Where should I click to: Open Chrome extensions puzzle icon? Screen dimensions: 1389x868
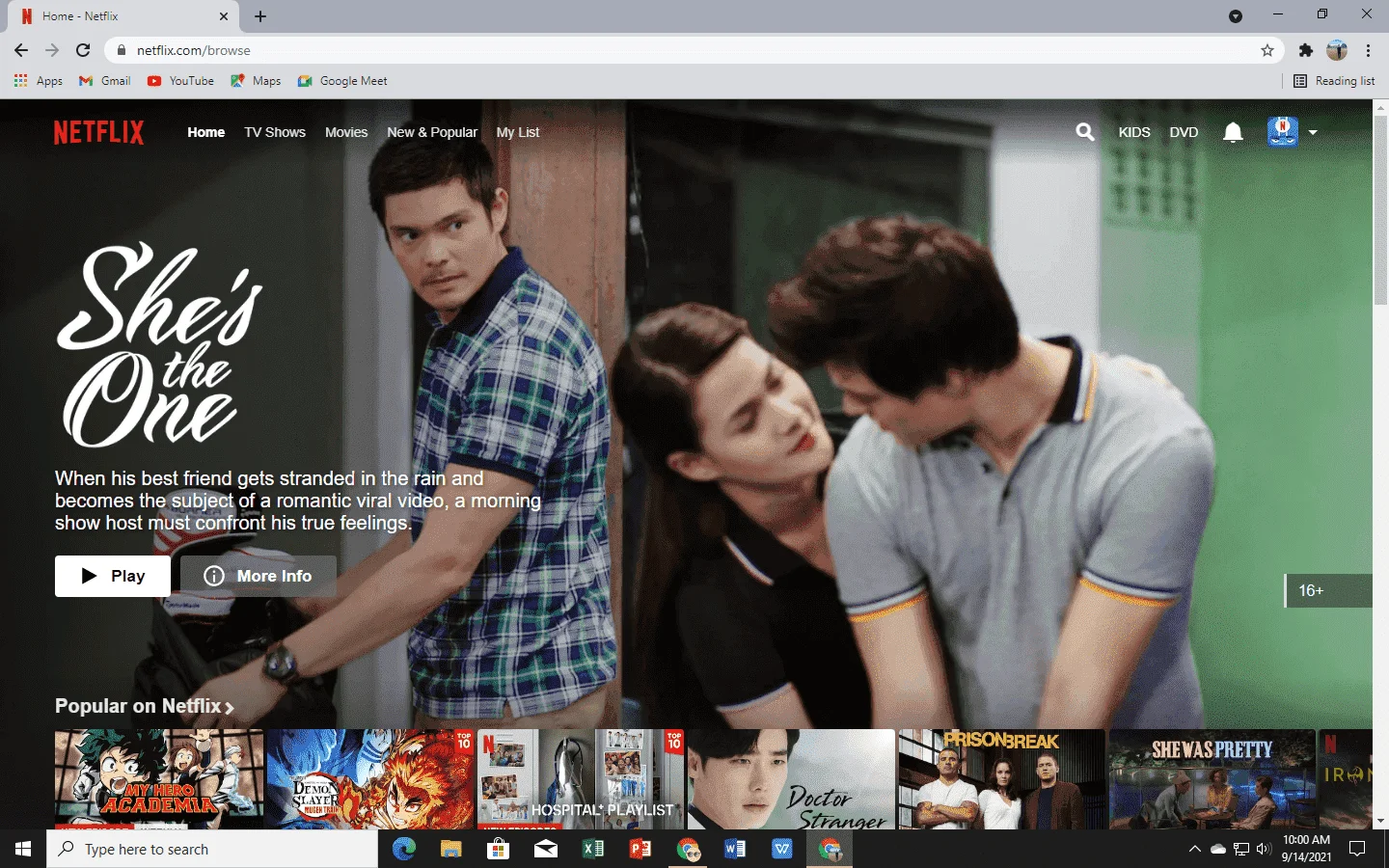click(x=1306, y=50)
